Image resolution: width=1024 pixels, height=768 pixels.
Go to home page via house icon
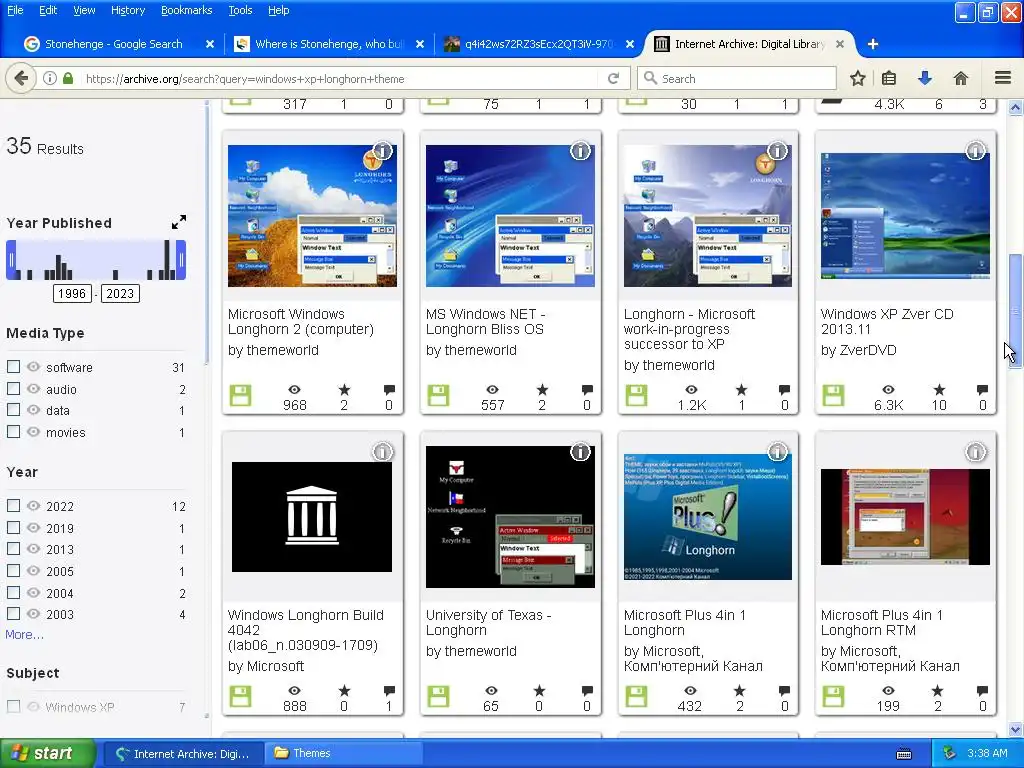960,78
